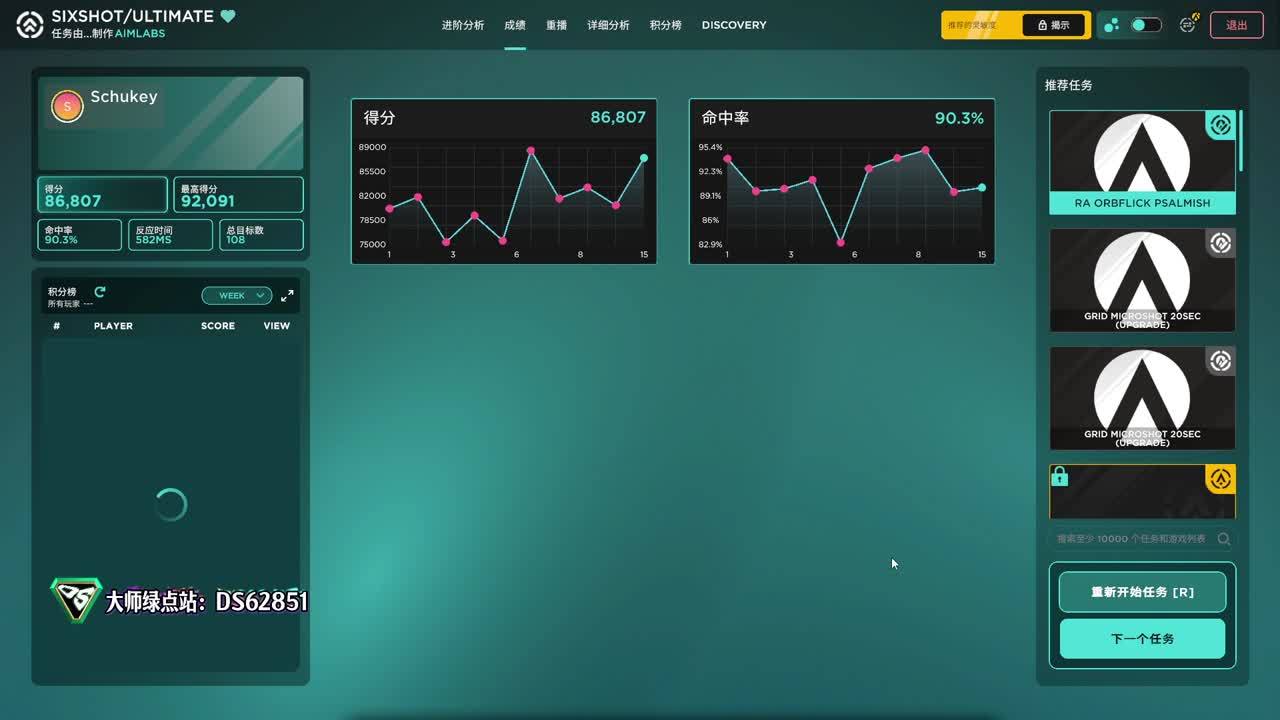Restart the task with 重新开始任务 [R]
The height and width of the screenshot is (720, 1280).
click(1142, 592)
